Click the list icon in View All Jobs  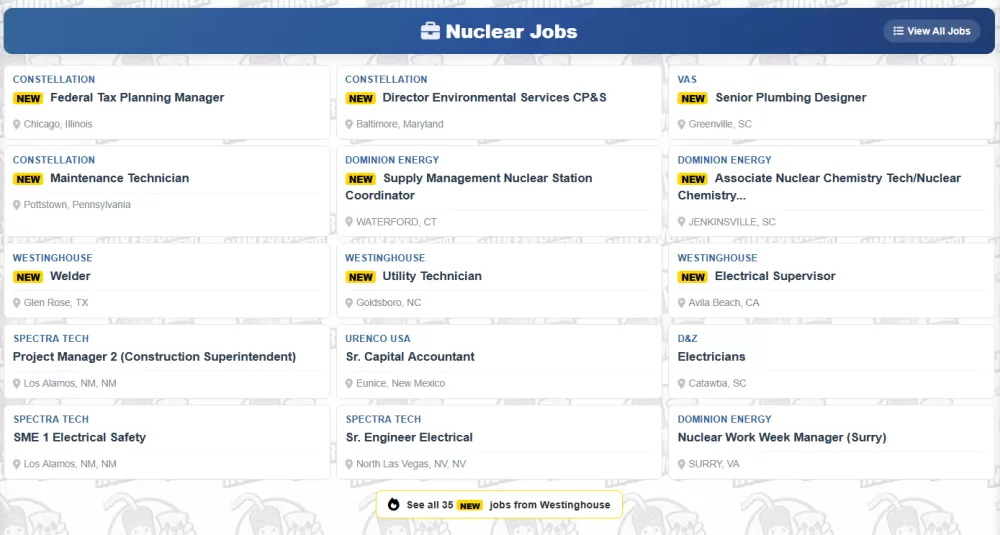[898, 31]
